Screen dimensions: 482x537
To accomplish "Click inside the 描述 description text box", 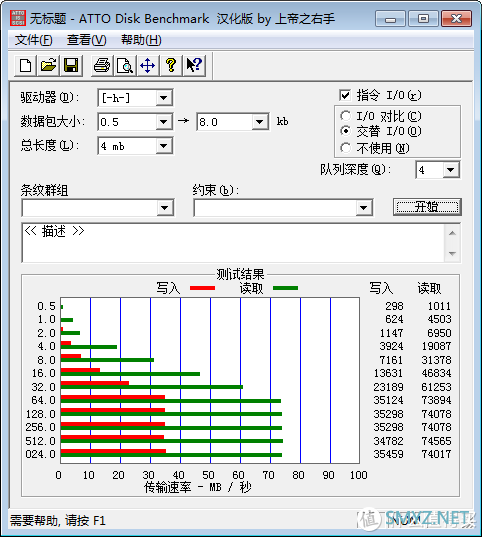I will pyautogui.click(x=233, y=243).
